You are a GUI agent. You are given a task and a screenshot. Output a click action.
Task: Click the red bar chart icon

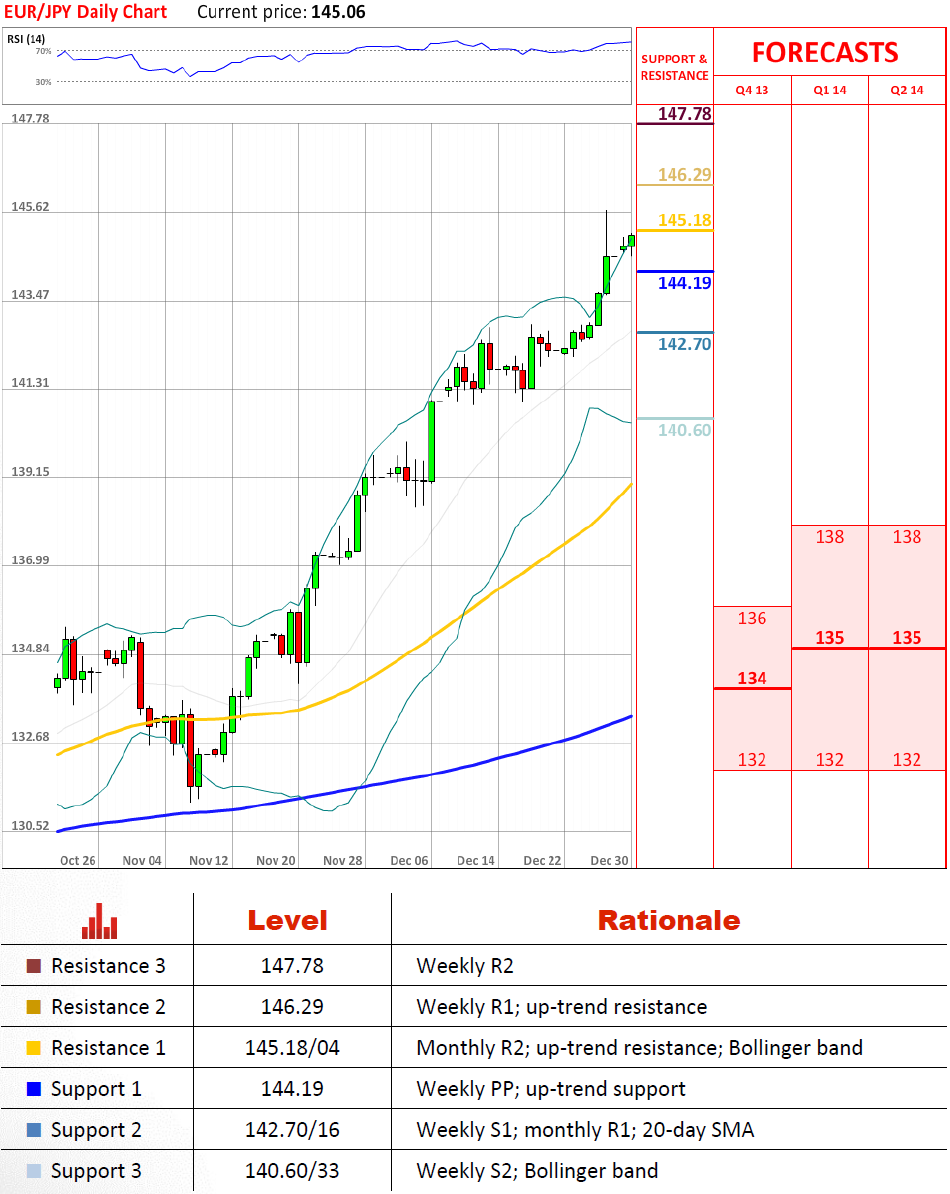click(x=100, y=921)
